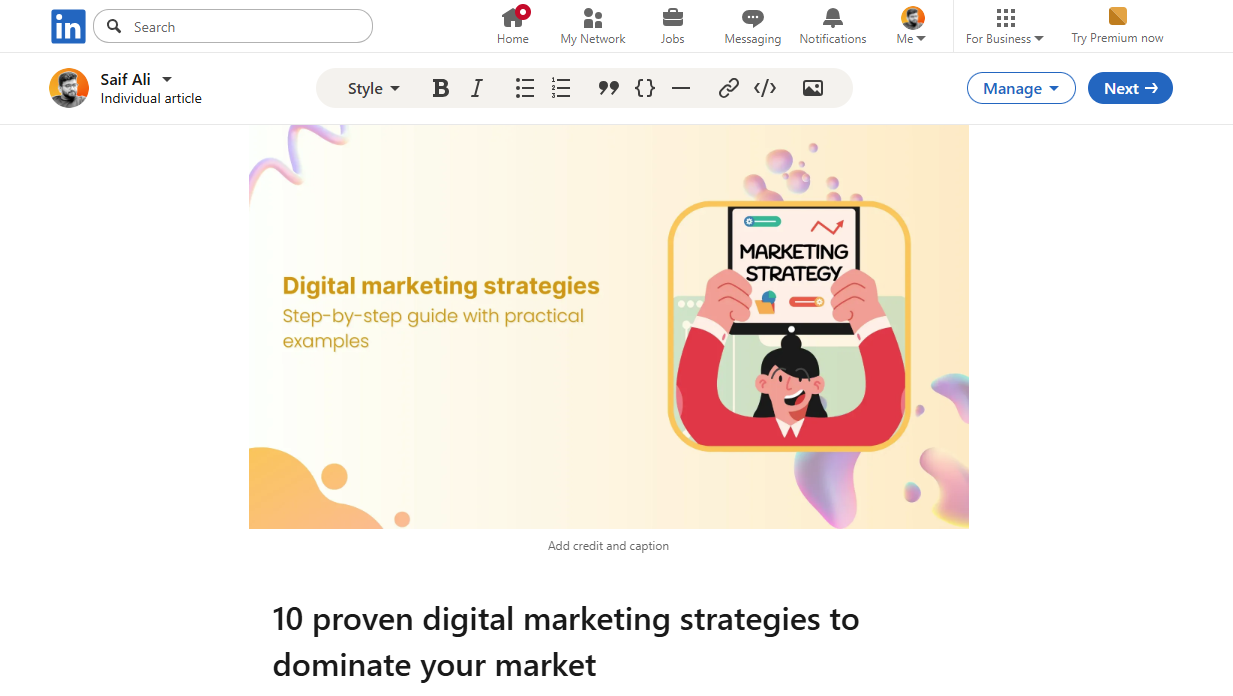This screenshot has width=1233, height=696.
Task: Apply block quote formatting
Action: (608, 88)
